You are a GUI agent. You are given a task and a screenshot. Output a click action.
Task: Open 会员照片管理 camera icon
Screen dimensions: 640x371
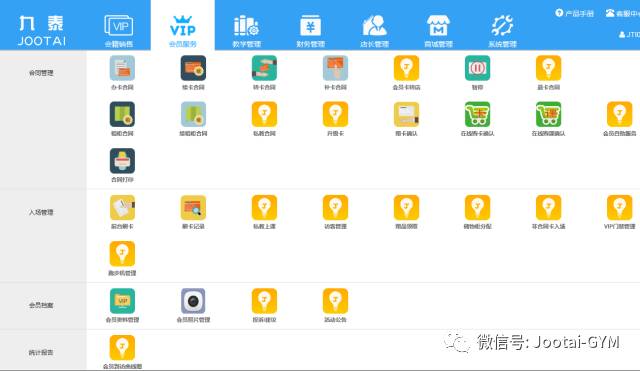point(193,301)
